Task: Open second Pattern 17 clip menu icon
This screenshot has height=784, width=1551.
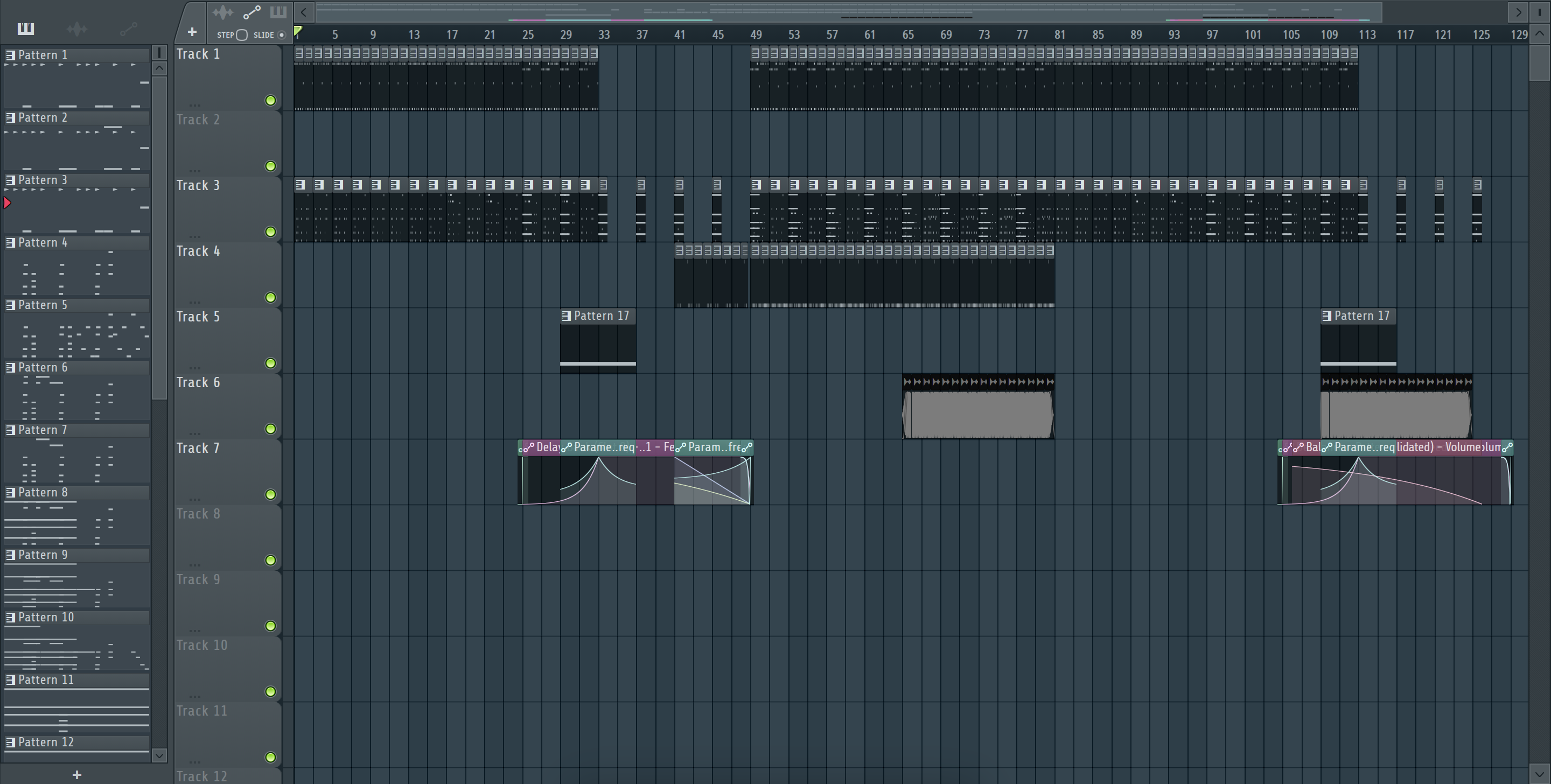Action: coord(1326,316)
